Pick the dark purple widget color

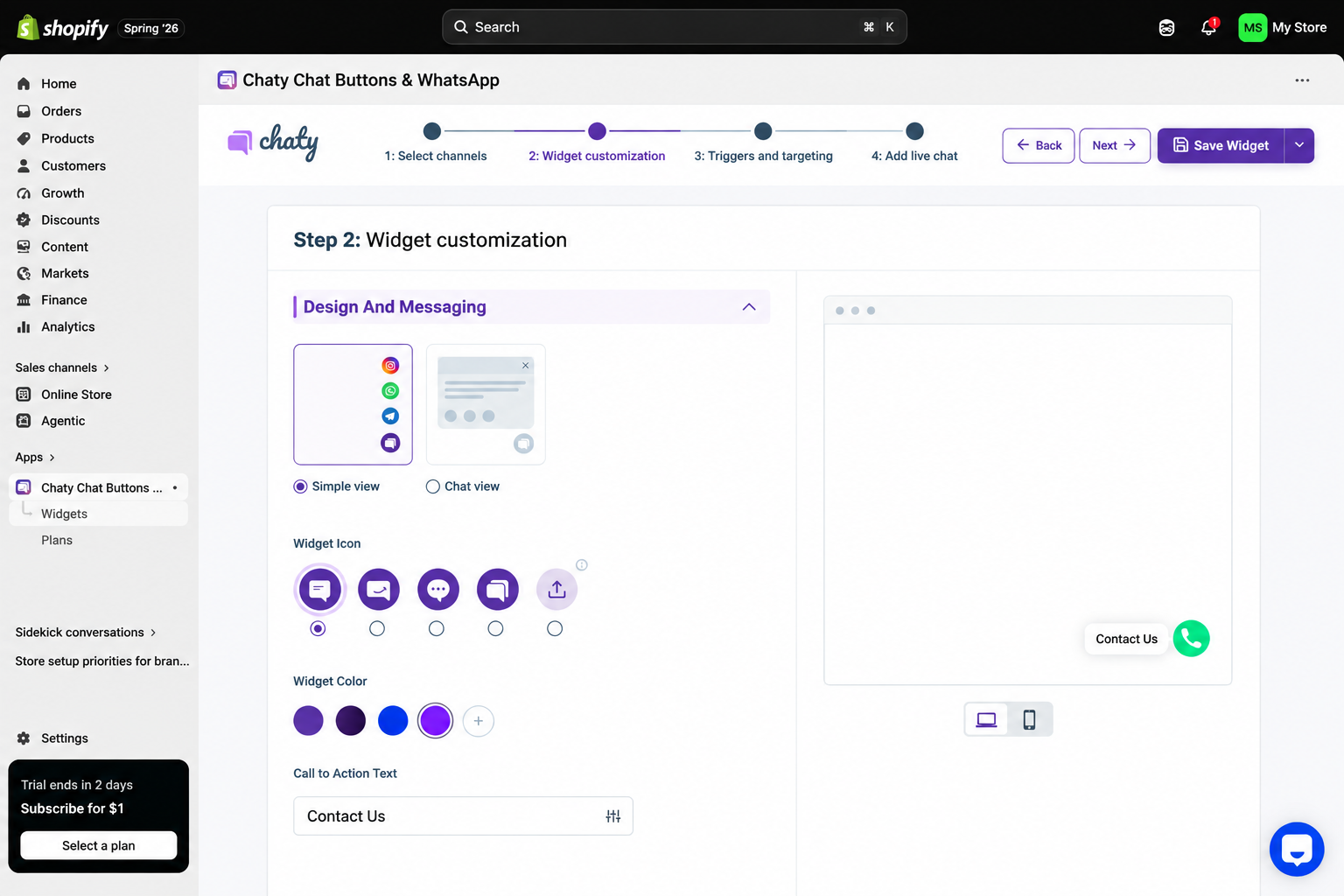pos(351,721)
